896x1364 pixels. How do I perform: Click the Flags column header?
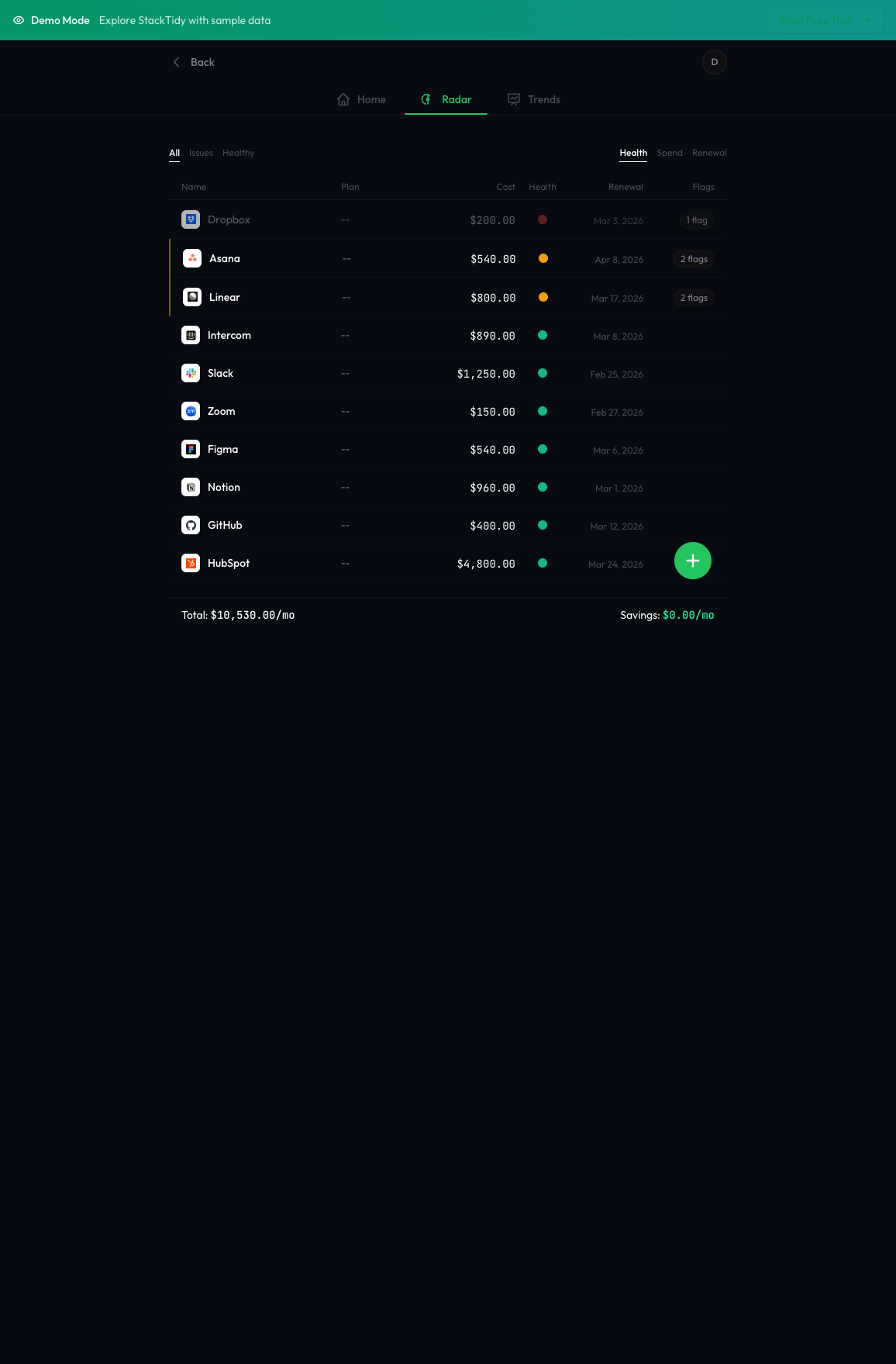pyautogui.click(x=703, y=187)
